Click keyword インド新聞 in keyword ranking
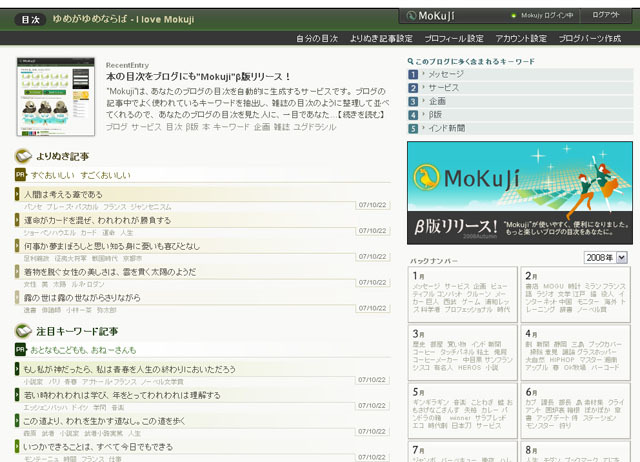640x462 pixels. (447, 128)
